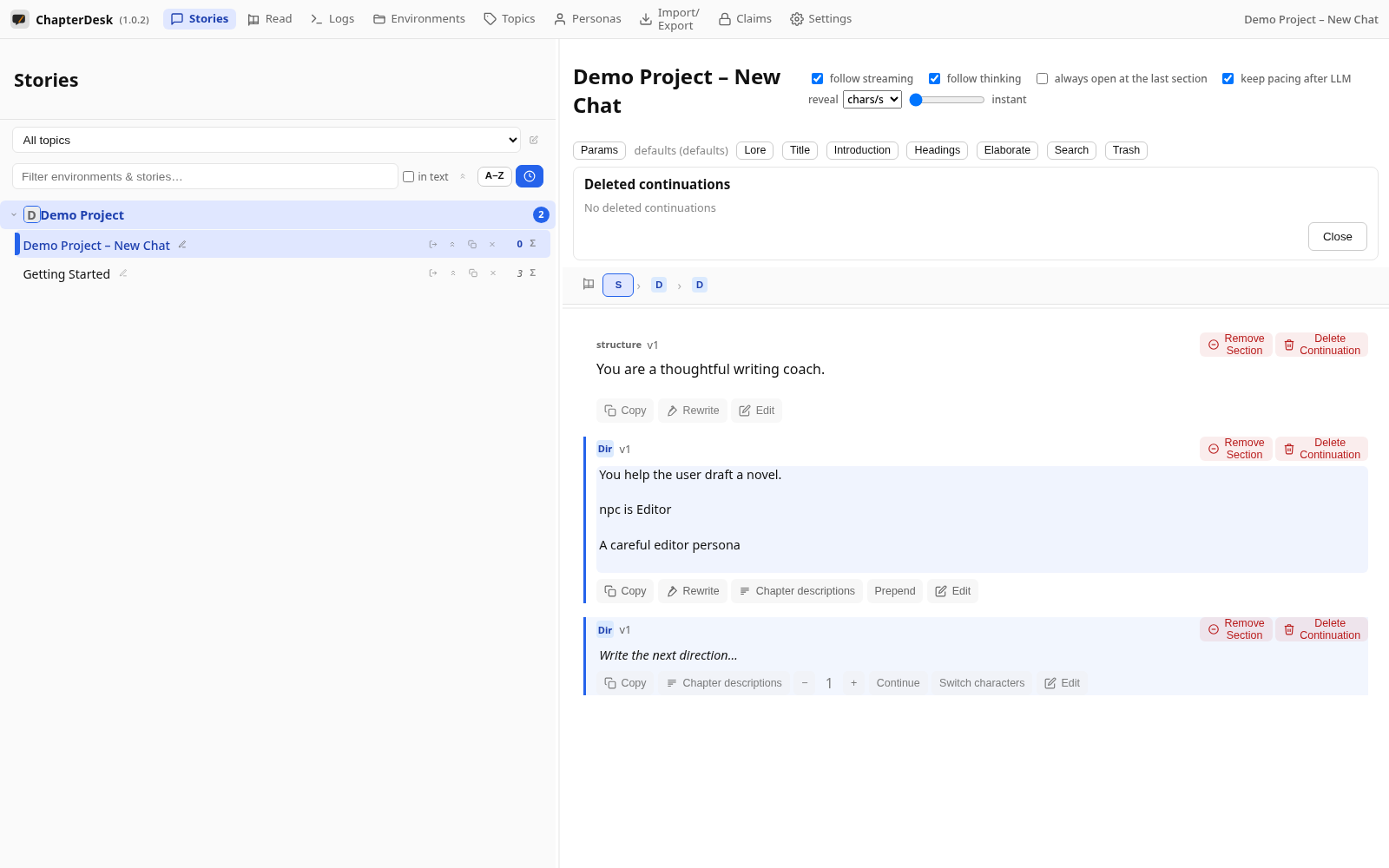This screenshot has height=868, width=1389.
Task: Open the Environments tab
Action: pos(419,19)
